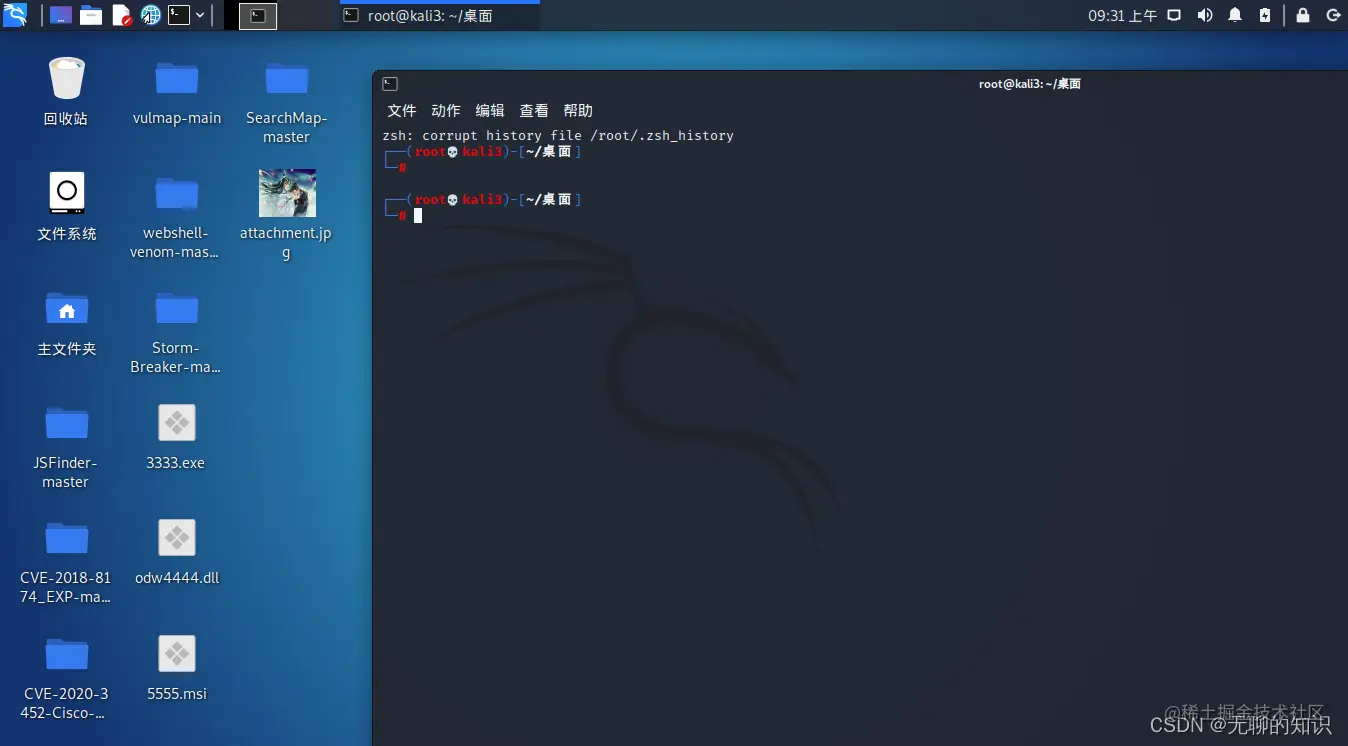Select the workspace switcher terminal thumbnail
1348x746 pixels.
coord(258,15)
